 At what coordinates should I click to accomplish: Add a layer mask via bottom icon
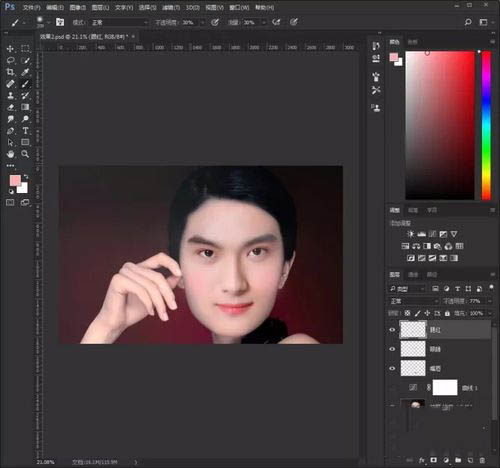(433, 460)
